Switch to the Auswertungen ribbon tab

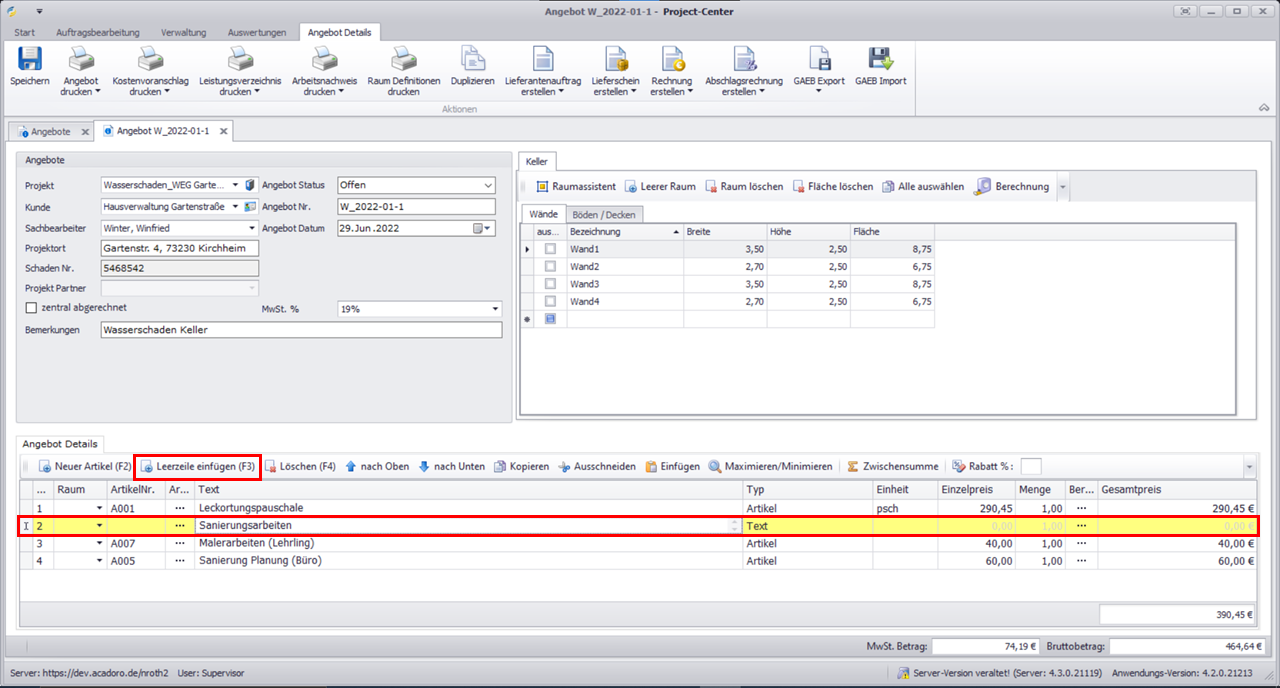257,32
